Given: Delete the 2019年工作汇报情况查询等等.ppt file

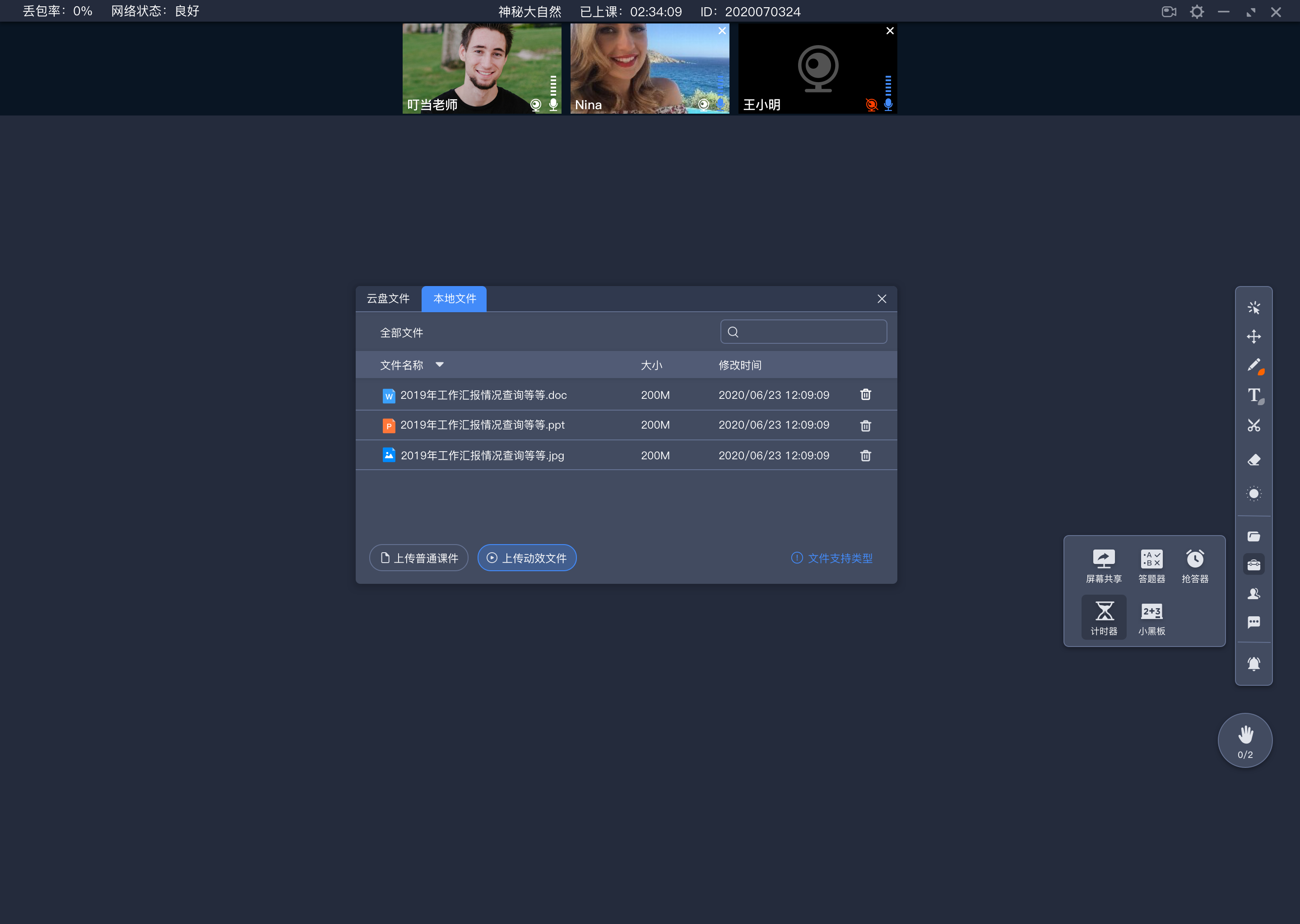Looking at the screenshot, I should click(x=865, y=424).
